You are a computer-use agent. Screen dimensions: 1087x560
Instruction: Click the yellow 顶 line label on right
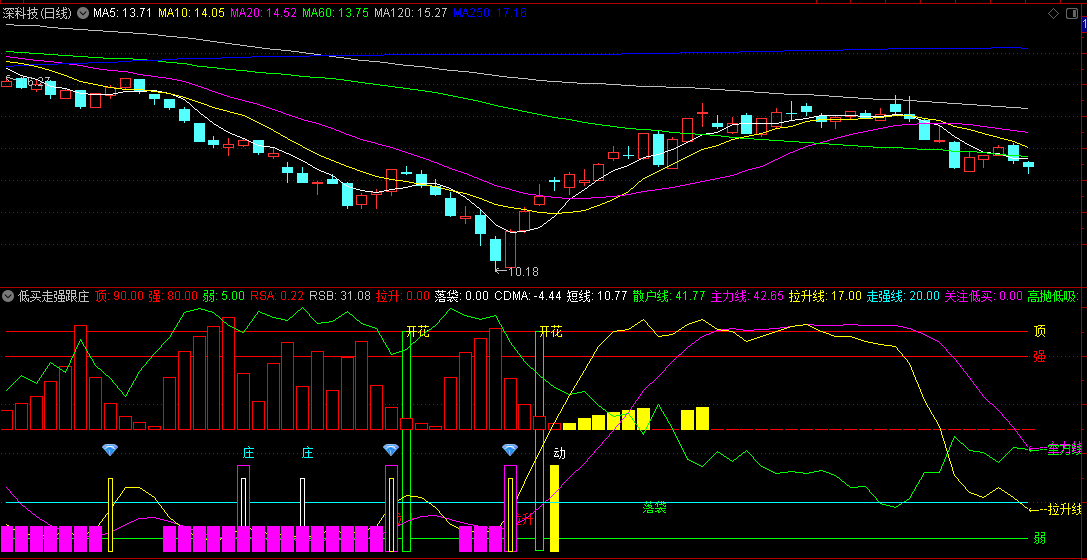[1039, 331]
